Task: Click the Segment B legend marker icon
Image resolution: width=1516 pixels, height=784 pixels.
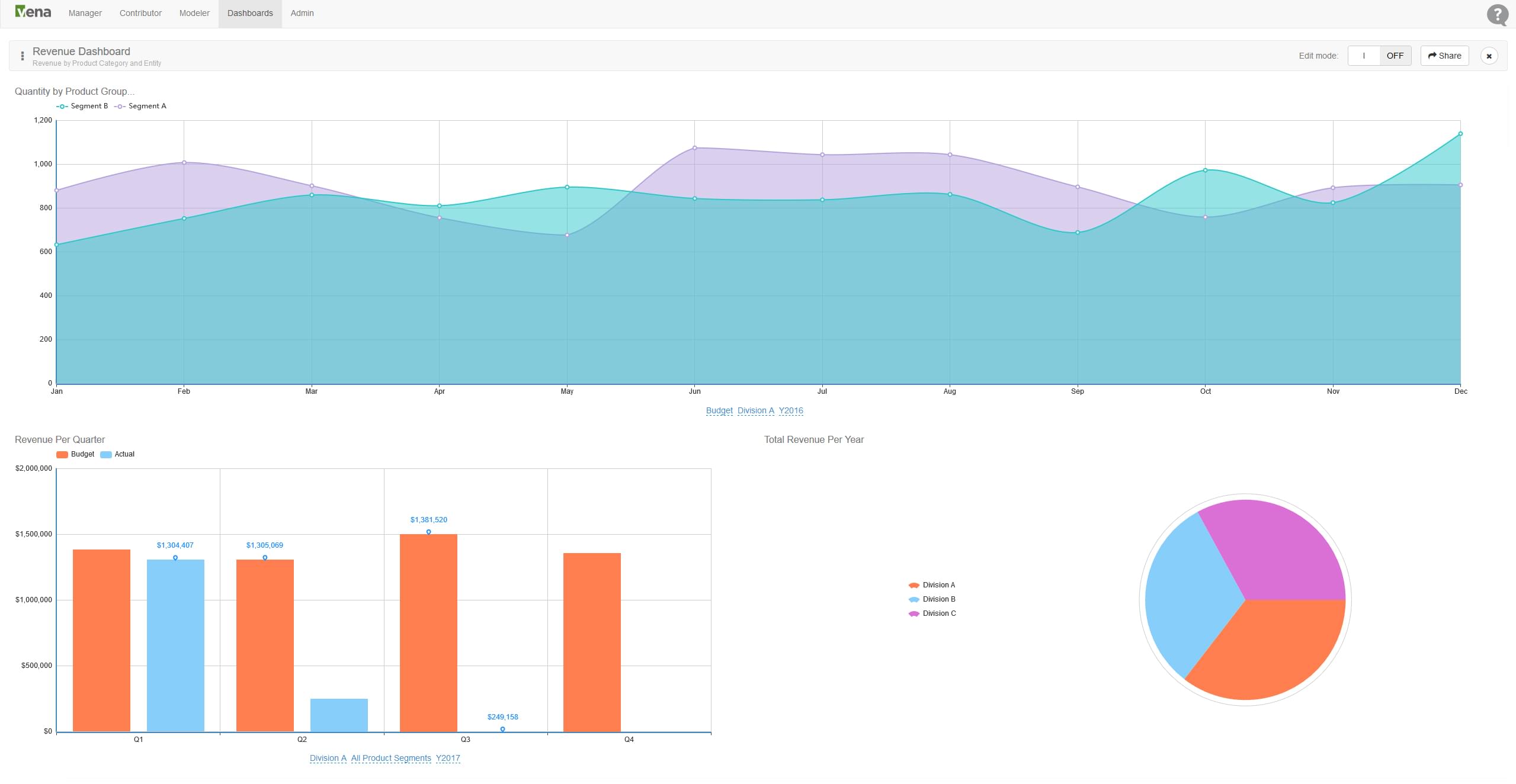Action: tap(61, 106)
